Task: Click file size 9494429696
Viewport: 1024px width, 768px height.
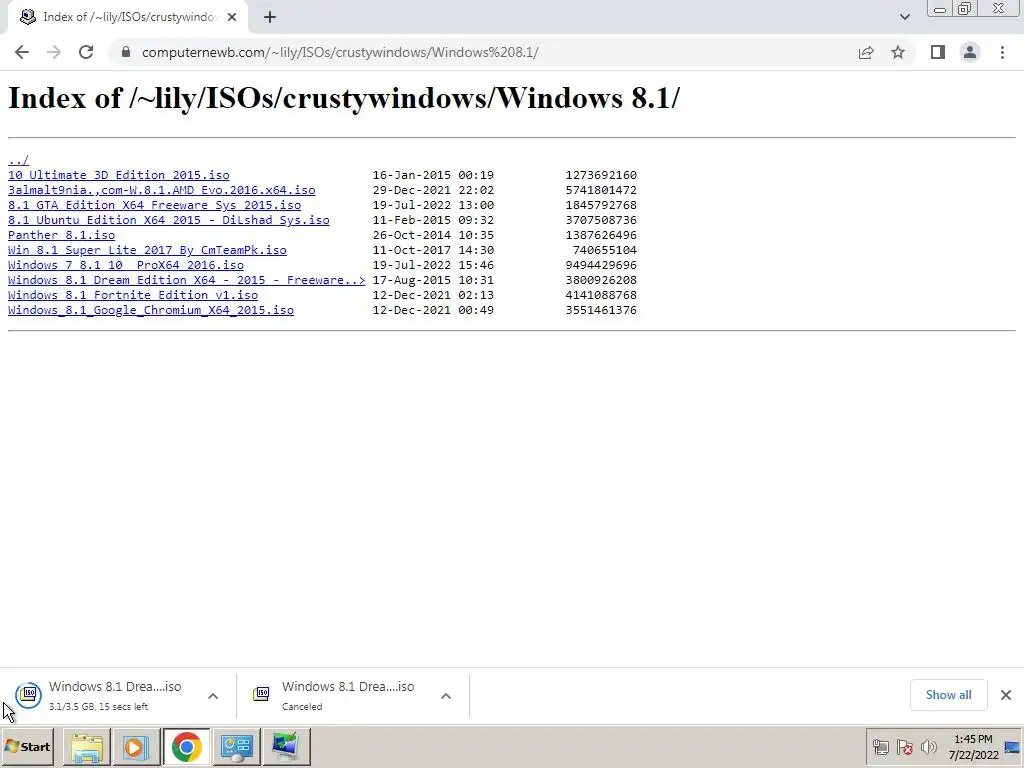Action: pyautogui.click(x=601, y=265)
